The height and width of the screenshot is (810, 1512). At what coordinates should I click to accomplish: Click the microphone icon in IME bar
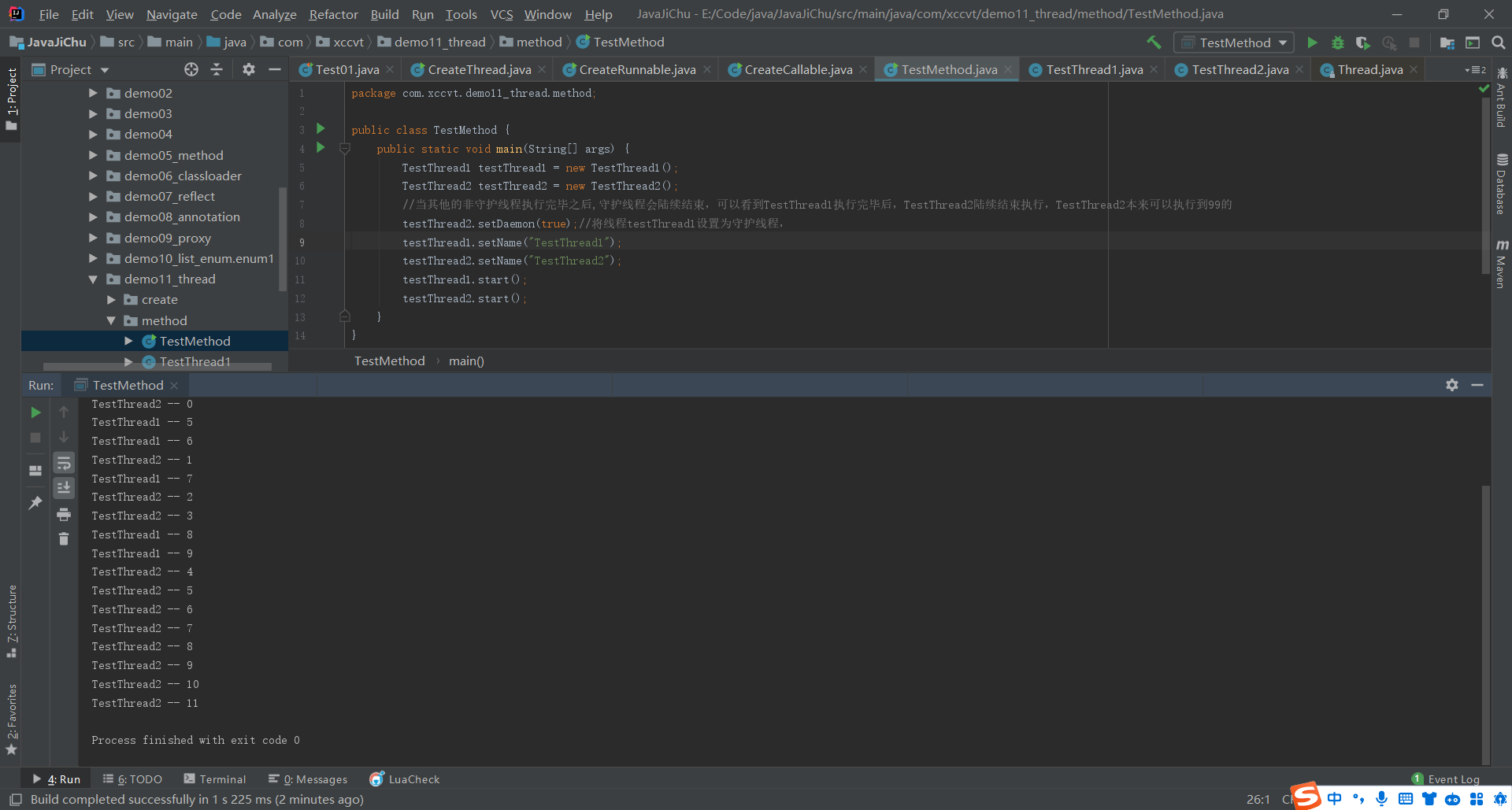tap(1381, 798)
